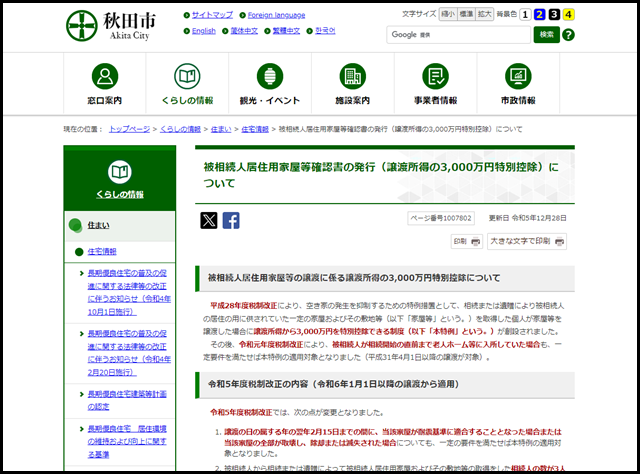The image size is (640, 474).
Task: Open 観光・イベント lantern icon
Action: click(267, 77)
